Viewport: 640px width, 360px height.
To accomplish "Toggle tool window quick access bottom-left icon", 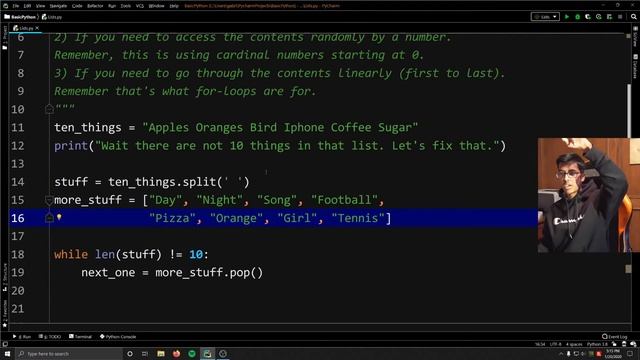I will pyautogui.click(x=5, y=344).
